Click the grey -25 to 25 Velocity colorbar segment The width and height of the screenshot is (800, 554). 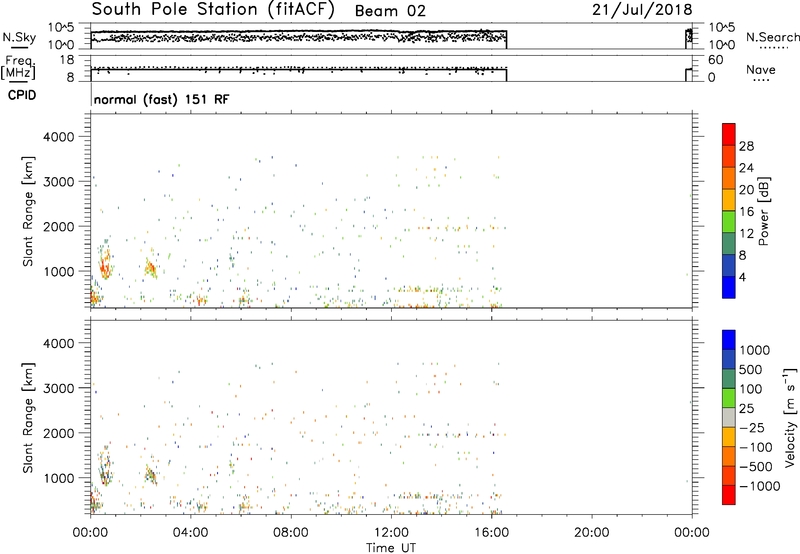pos(729,418)
